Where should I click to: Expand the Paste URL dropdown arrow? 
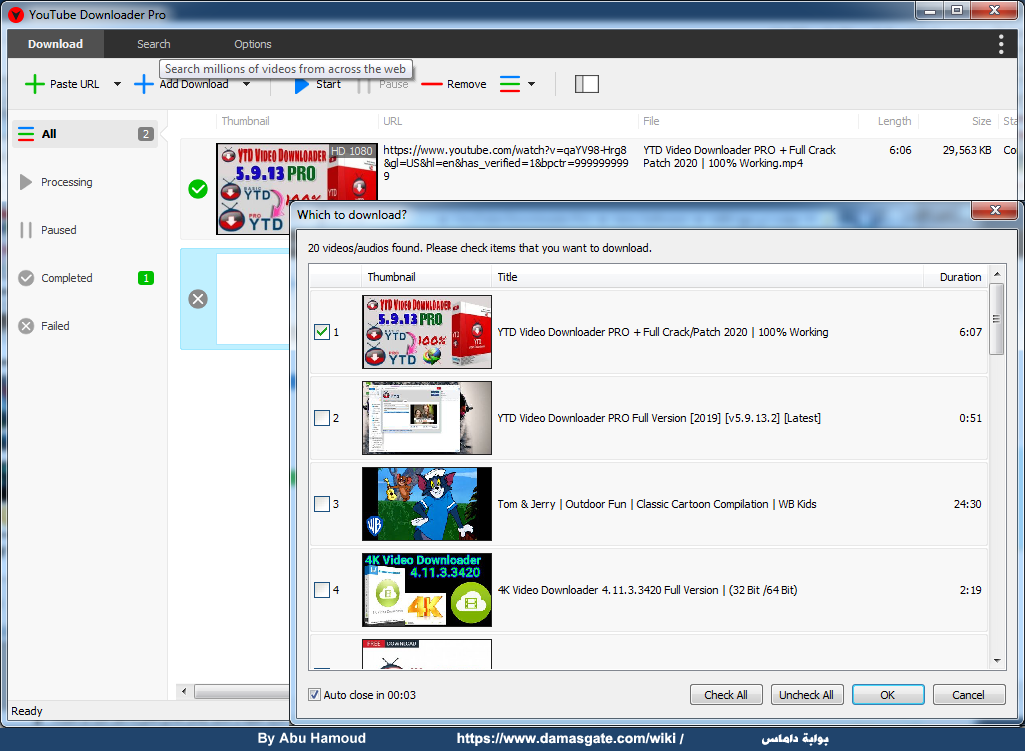point(117,84)
